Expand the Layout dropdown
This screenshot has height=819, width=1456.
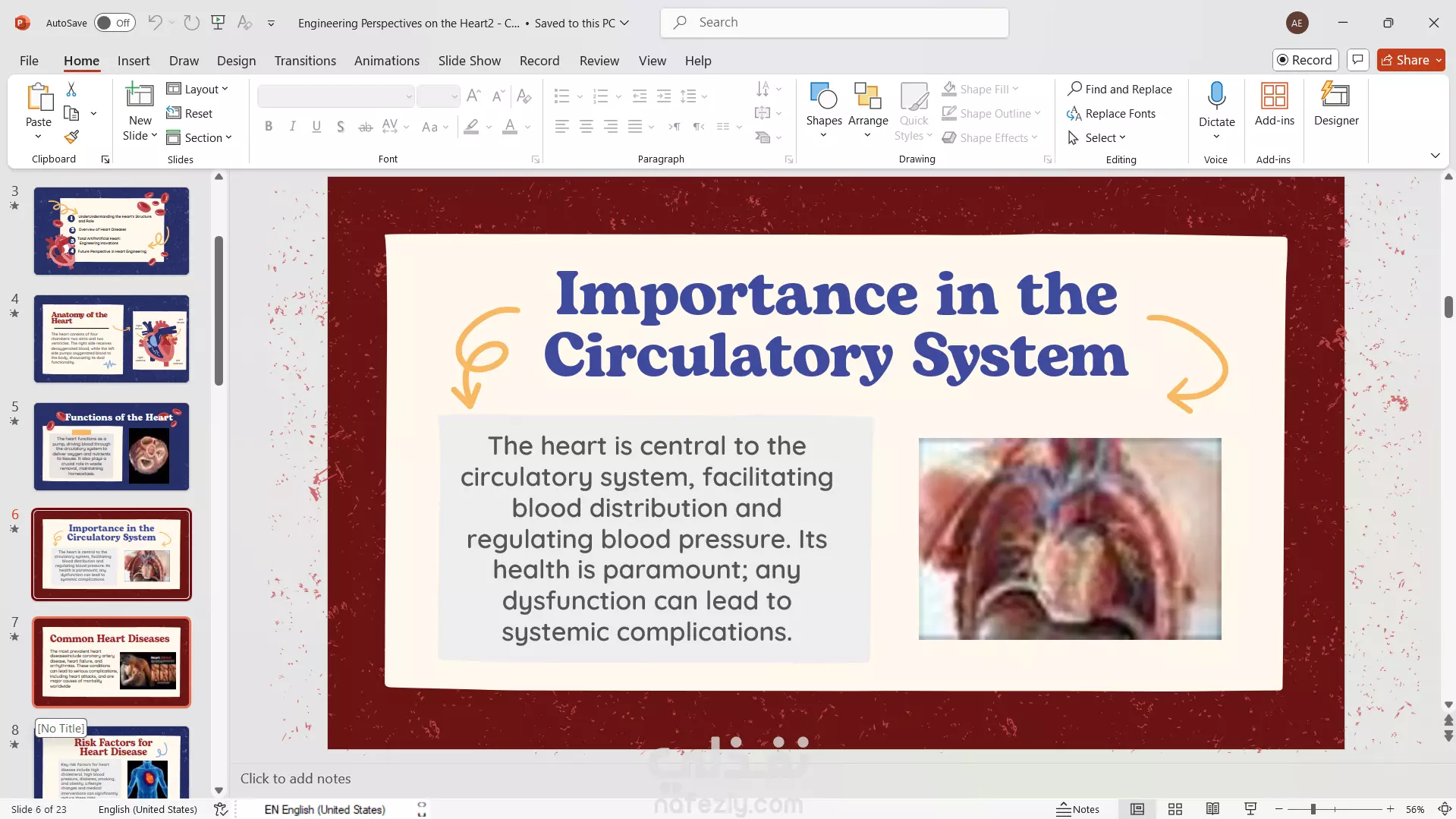[197, 89]
